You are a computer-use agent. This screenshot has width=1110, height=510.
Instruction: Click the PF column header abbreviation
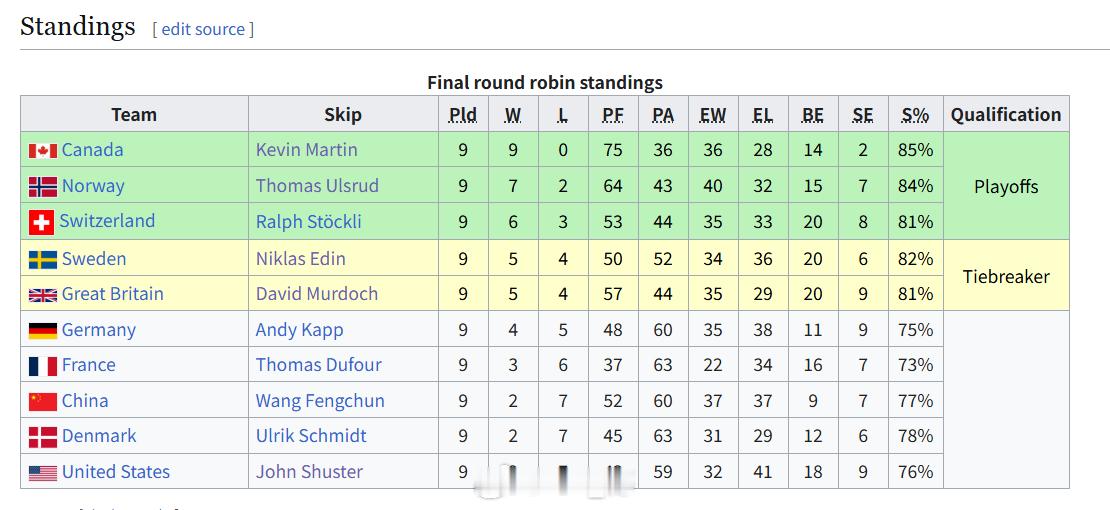point(613,115)
